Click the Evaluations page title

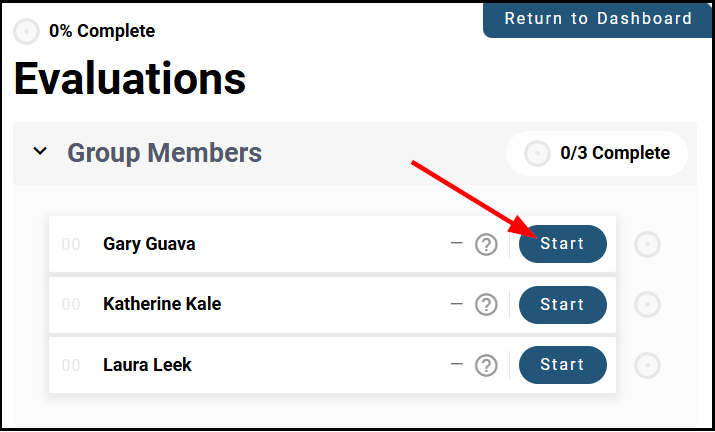click(130, 79)
